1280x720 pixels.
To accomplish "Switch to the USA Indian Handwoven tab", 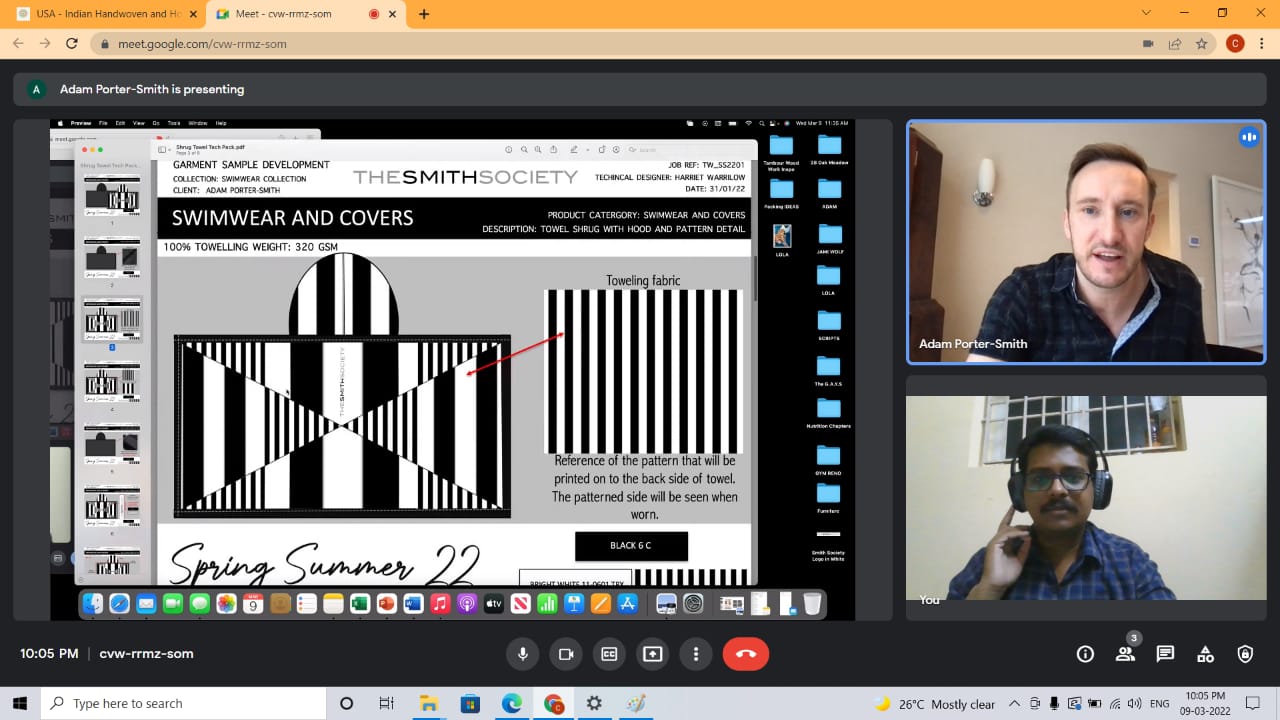I will pos(102,14).
